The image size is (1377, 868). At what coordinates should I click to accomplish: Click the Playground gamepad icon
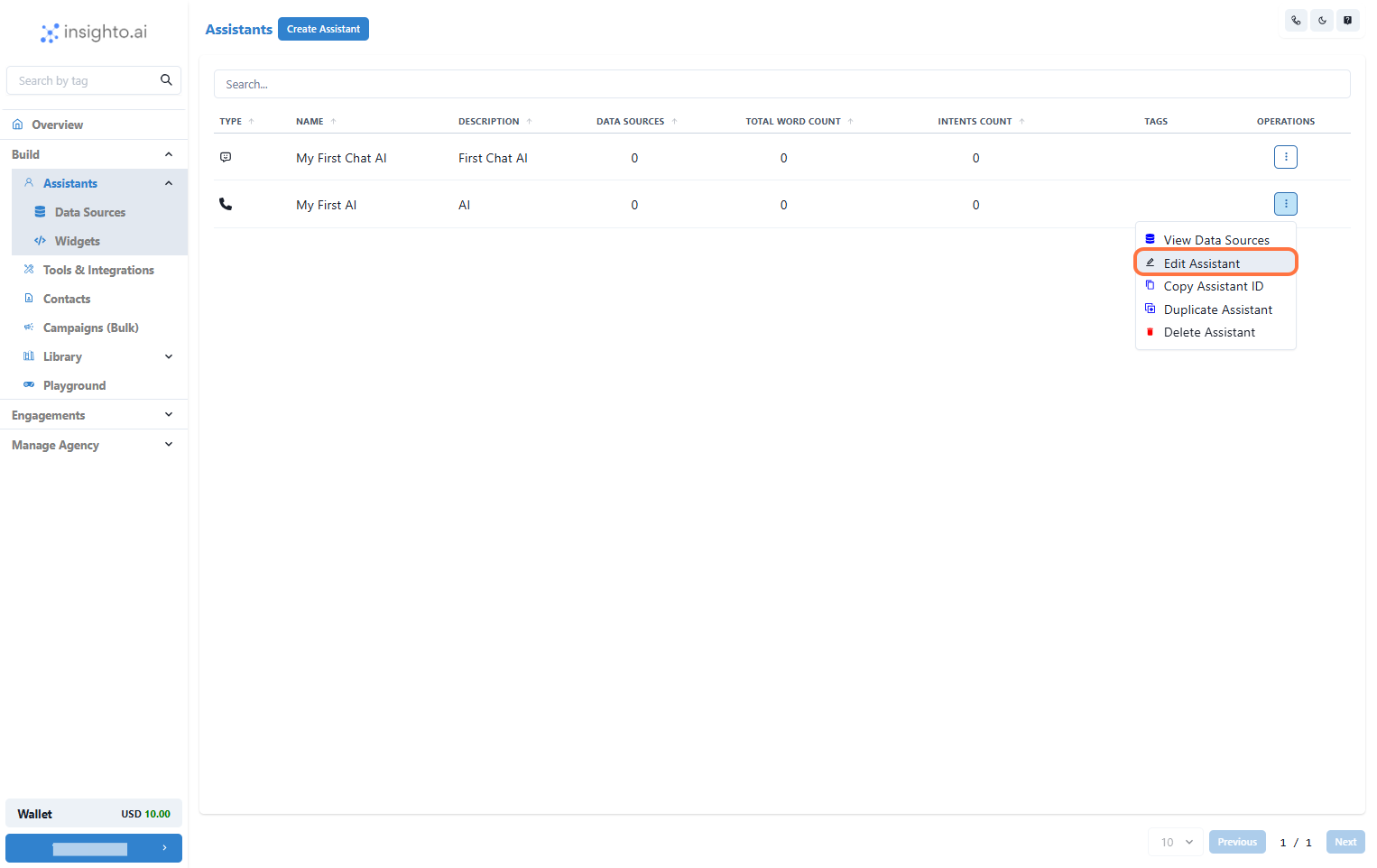pos(29,384)
